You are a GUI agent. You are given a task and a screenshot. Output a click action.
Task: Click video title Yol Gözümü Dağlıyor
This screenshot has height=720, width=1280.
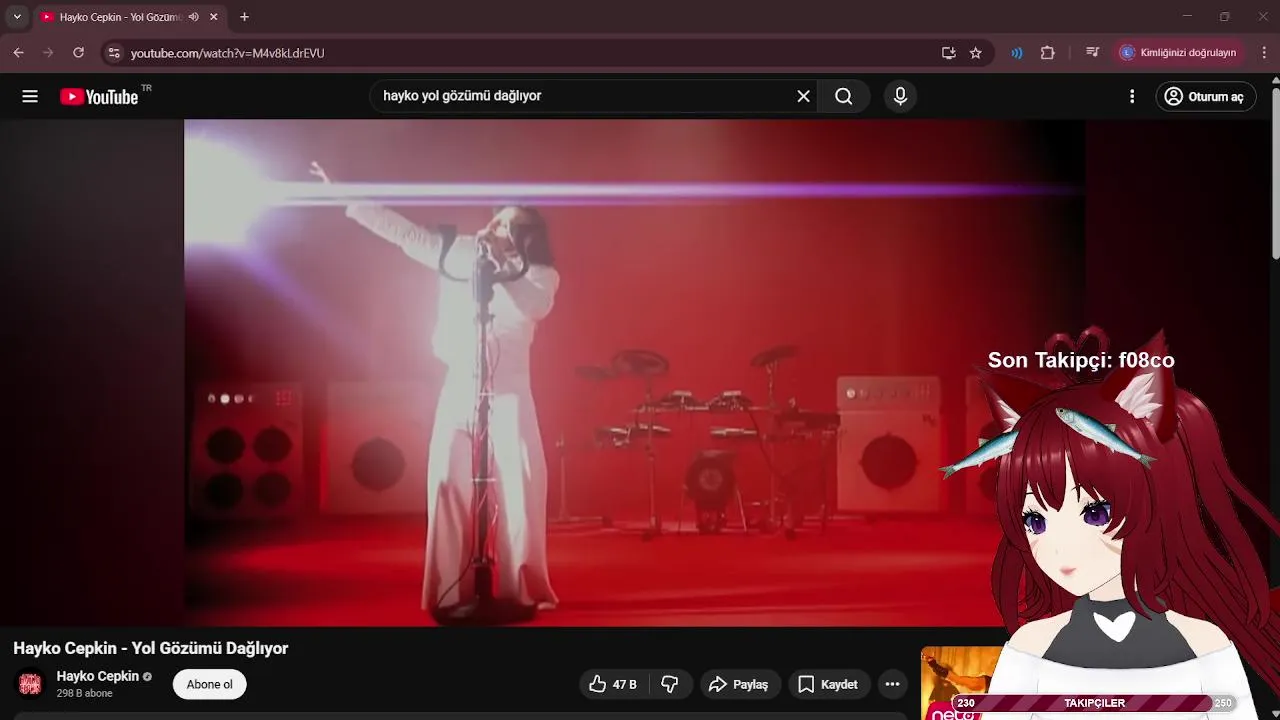click(x=150, y=648)
